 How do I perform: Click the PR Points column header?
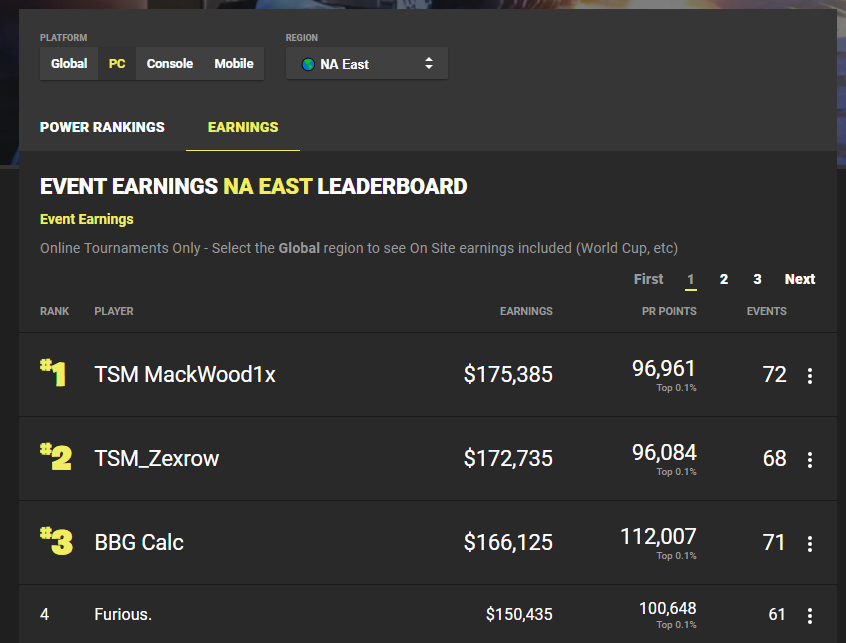[669, 311]
